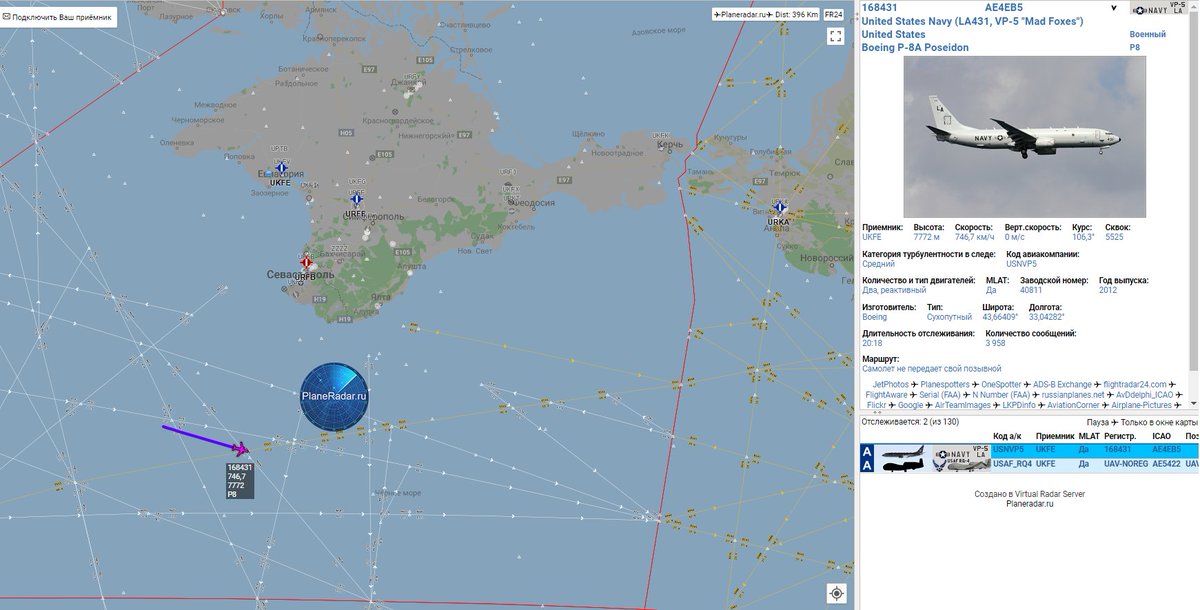Open the aircraft detail dropdown arrow

point(1116,8)
